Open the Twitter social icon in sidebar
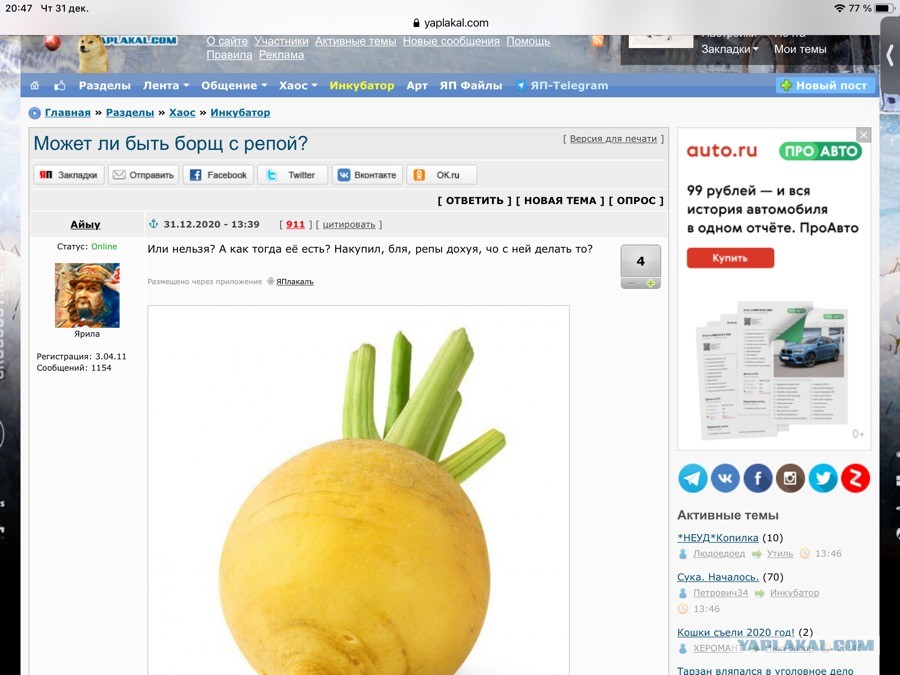Viewport: 900px width, 675px height. (x=823, y=478)
